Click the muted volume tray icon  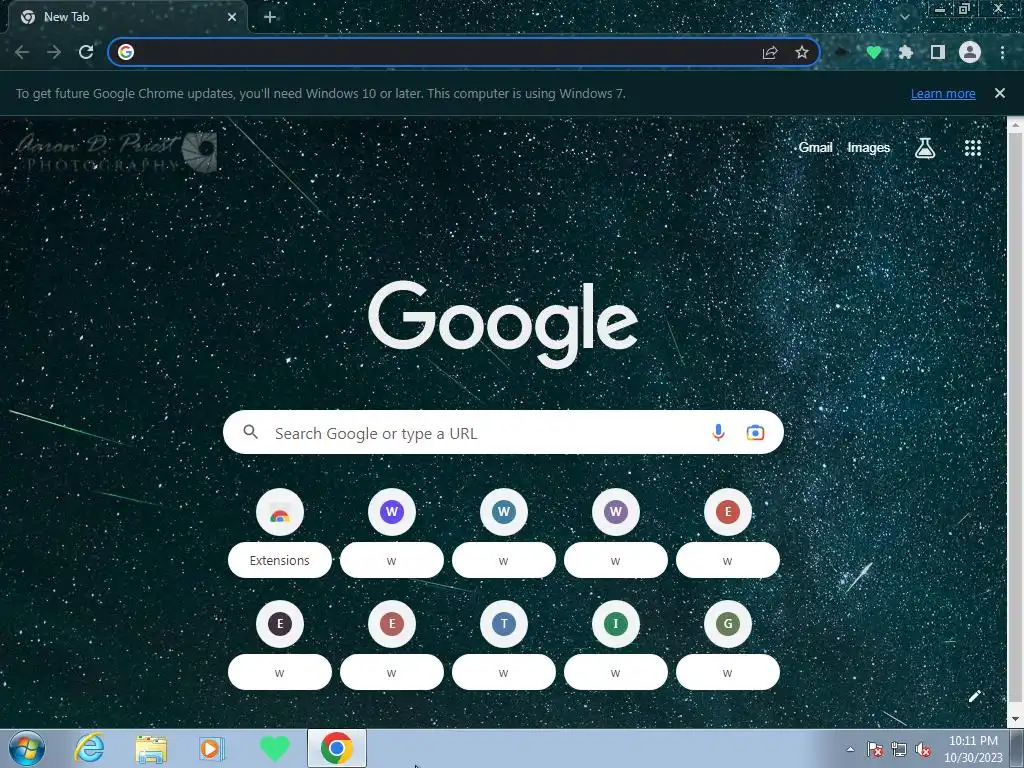click(923, 749)
